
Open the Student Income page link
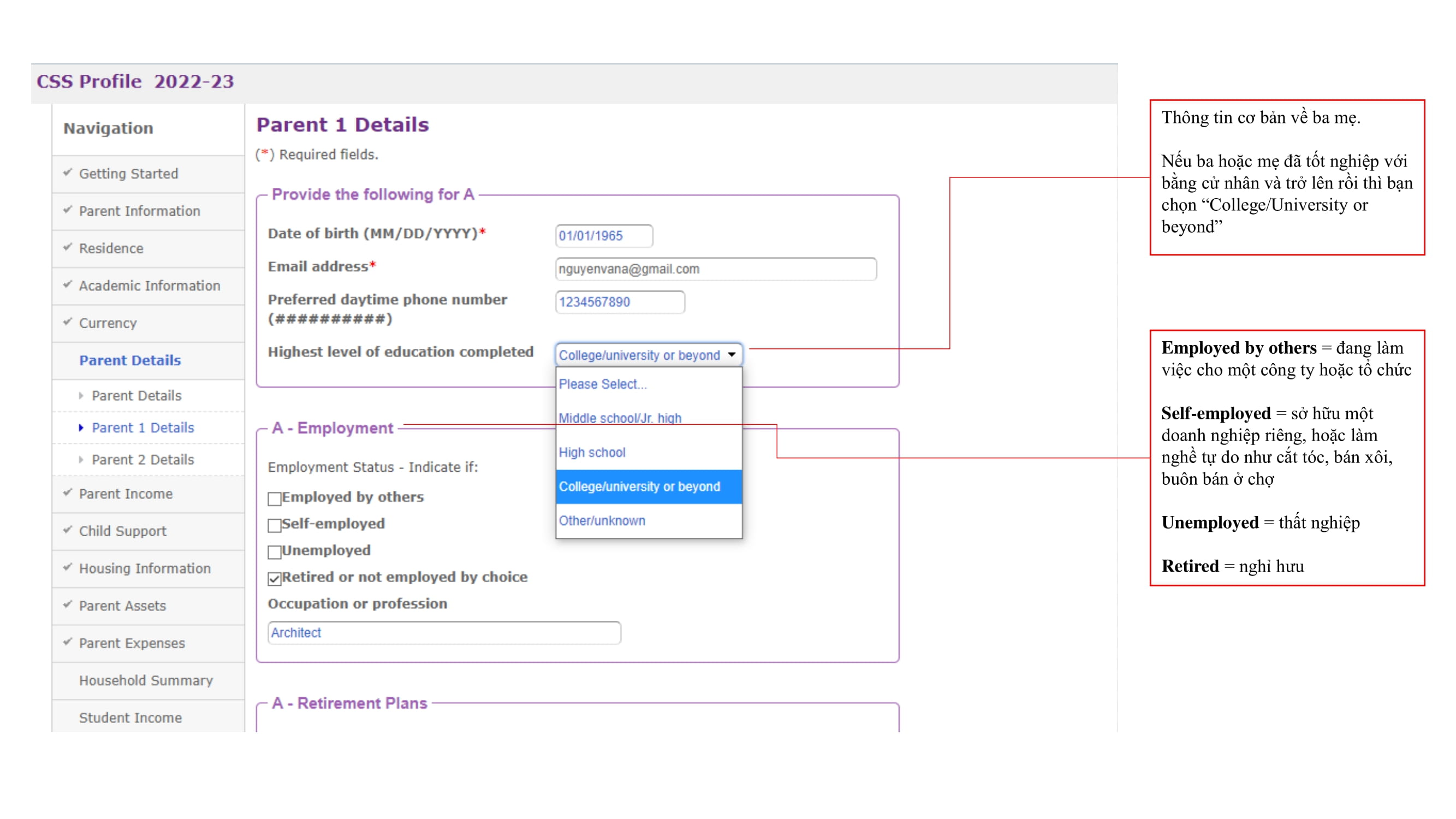130,717
